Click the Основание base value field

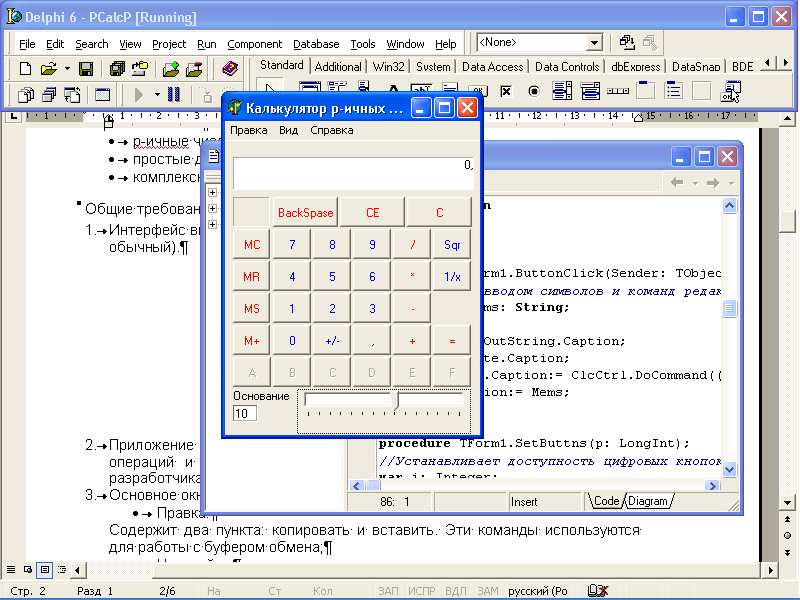coord(245,413)
